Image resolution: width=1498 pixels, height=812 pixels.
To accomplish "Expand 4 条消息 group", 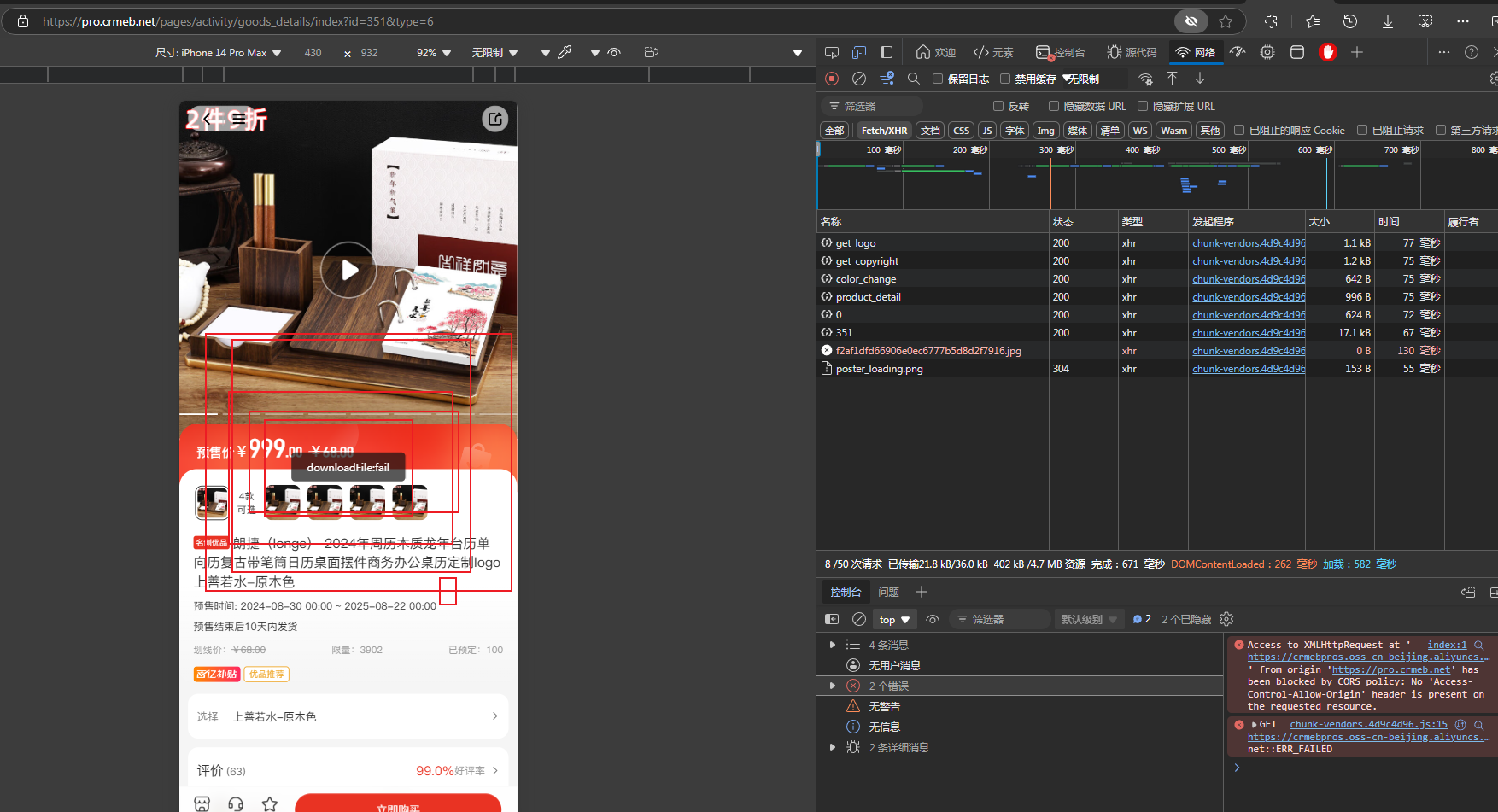I will point(833,645).
